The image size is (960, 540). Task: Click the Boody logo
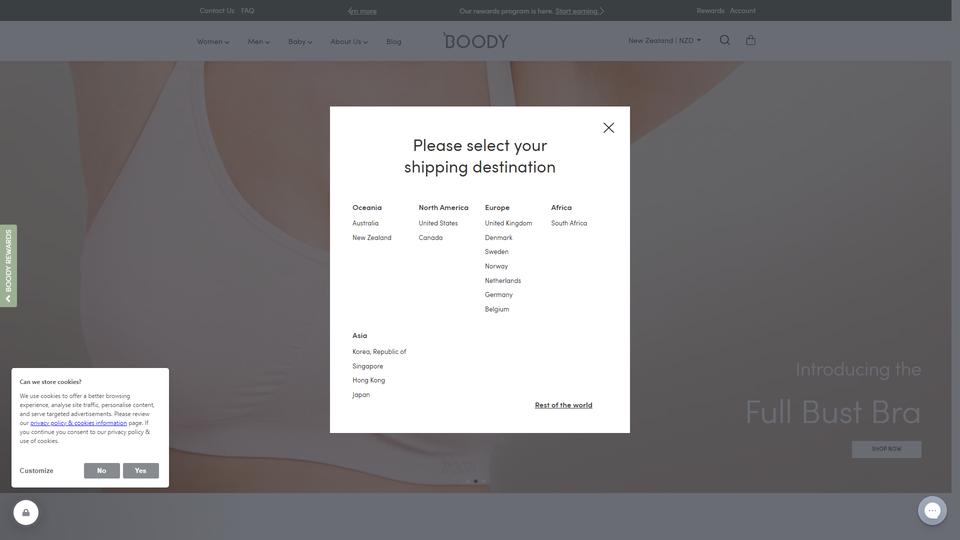pos(476,41)
